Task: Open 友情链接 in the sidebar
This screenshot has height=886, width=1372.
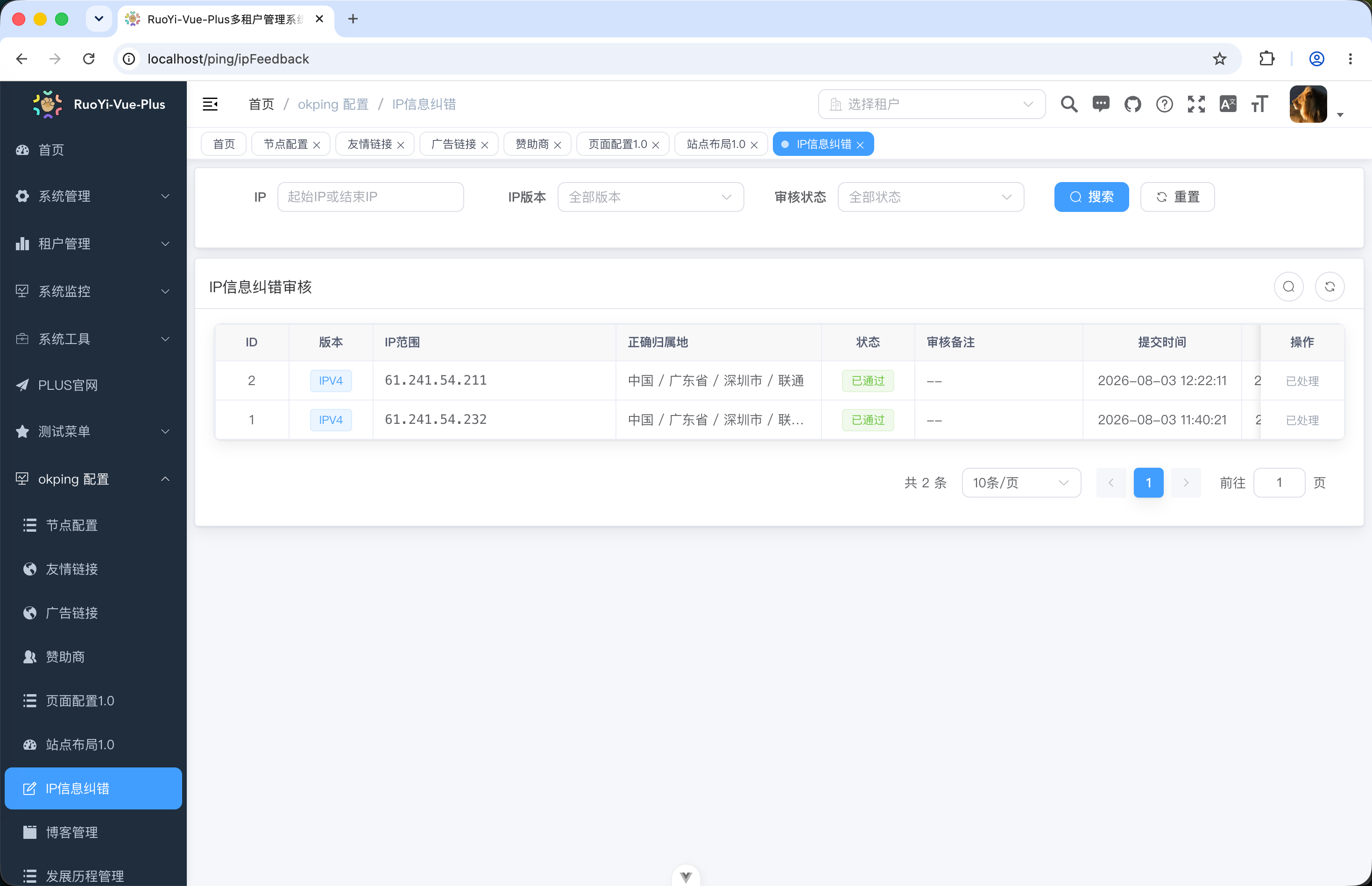Action: (93, 569)
